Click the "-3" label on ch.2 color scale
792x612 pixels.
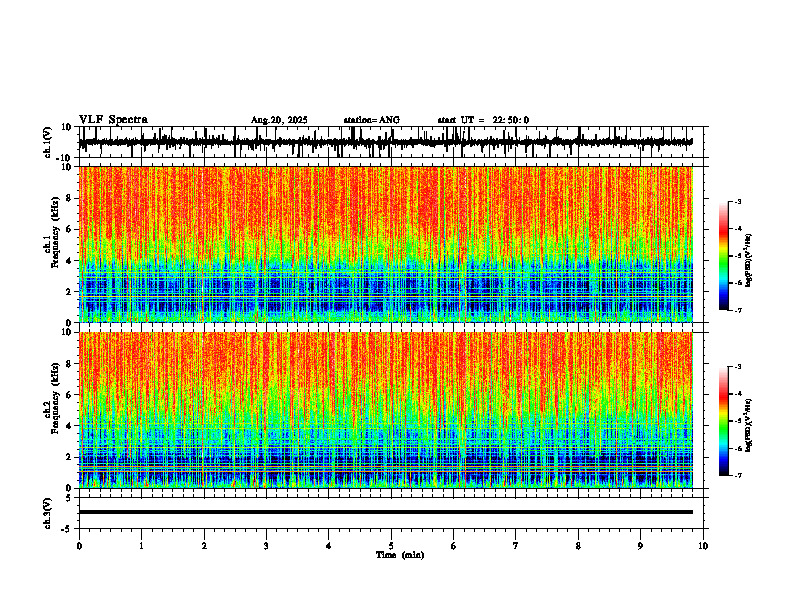click(x=738, y=367)
